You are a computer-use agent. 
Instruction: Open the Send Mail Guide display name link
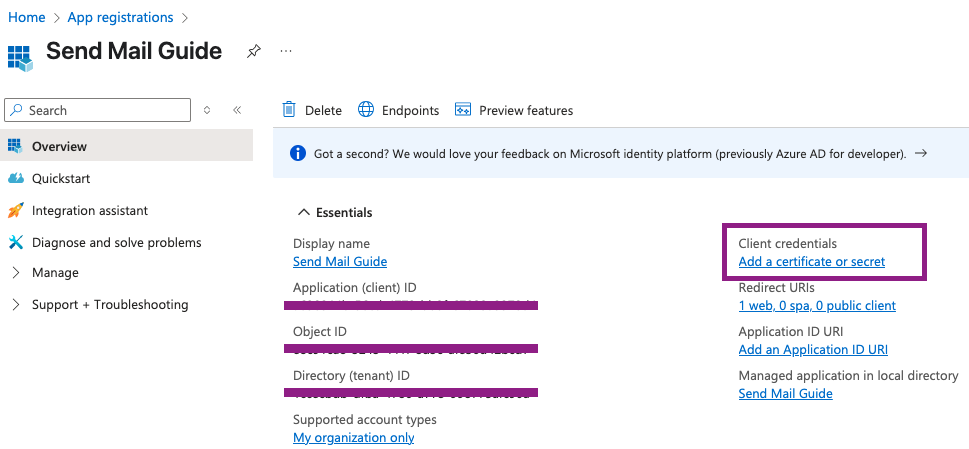click(340, 261)
